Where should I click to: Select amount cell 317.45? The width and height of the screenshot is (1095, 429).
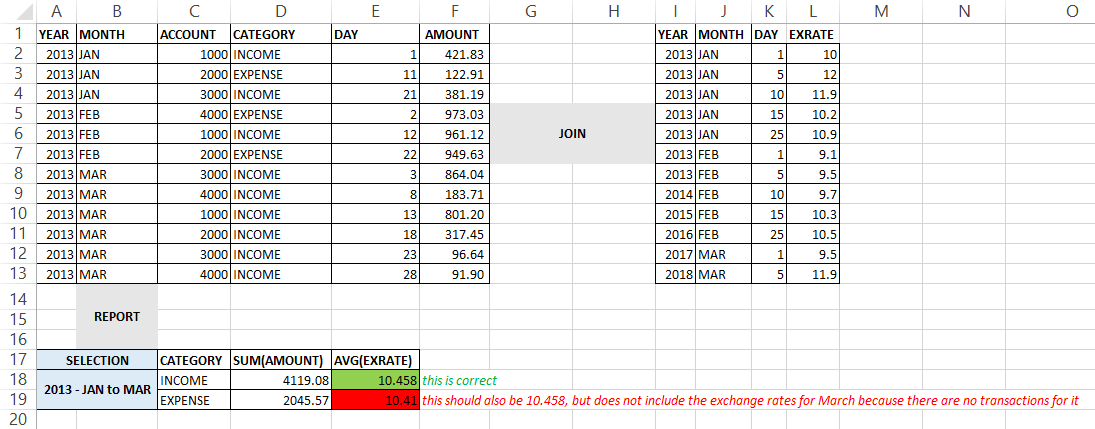(x=455, y=235)
